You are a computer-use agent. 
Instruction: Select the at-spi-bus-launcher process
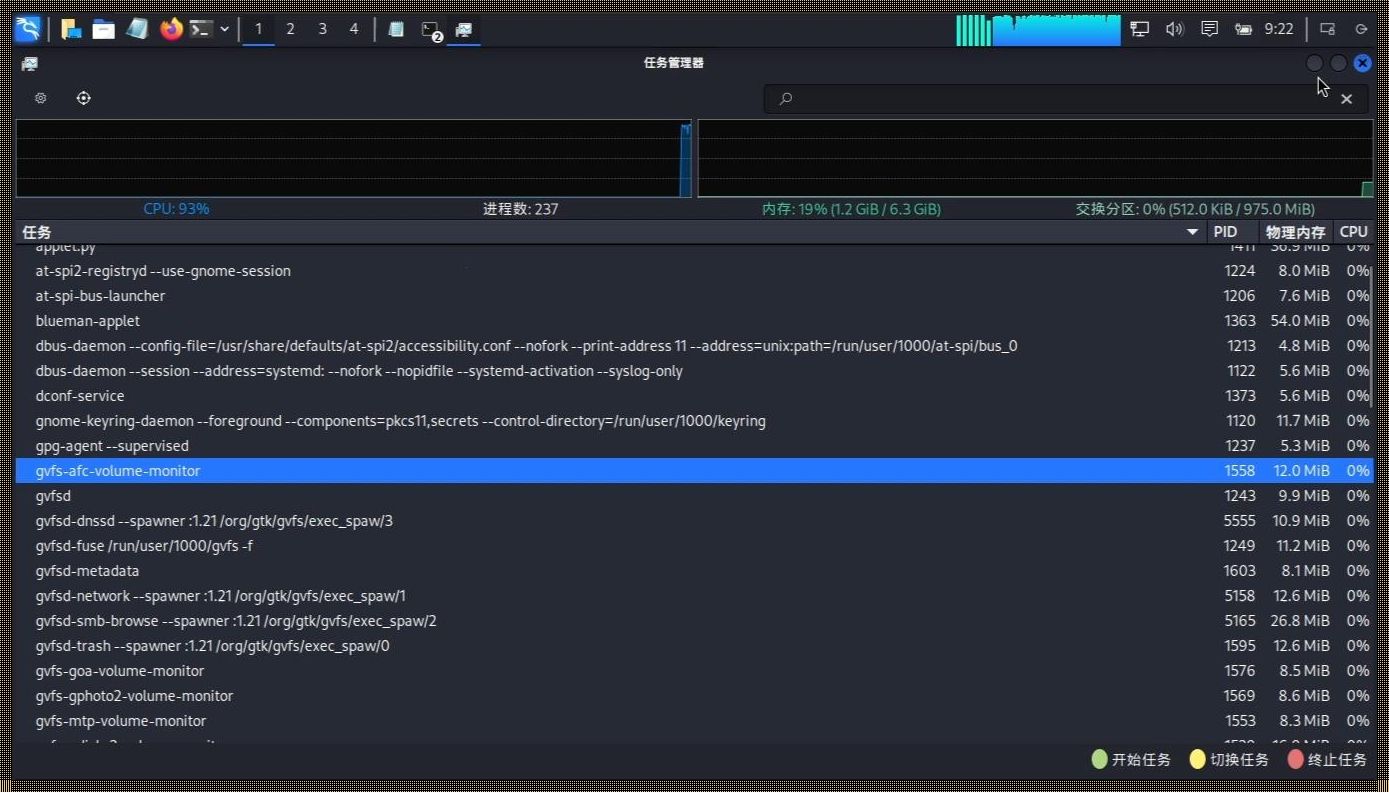[x=694, y=296]
